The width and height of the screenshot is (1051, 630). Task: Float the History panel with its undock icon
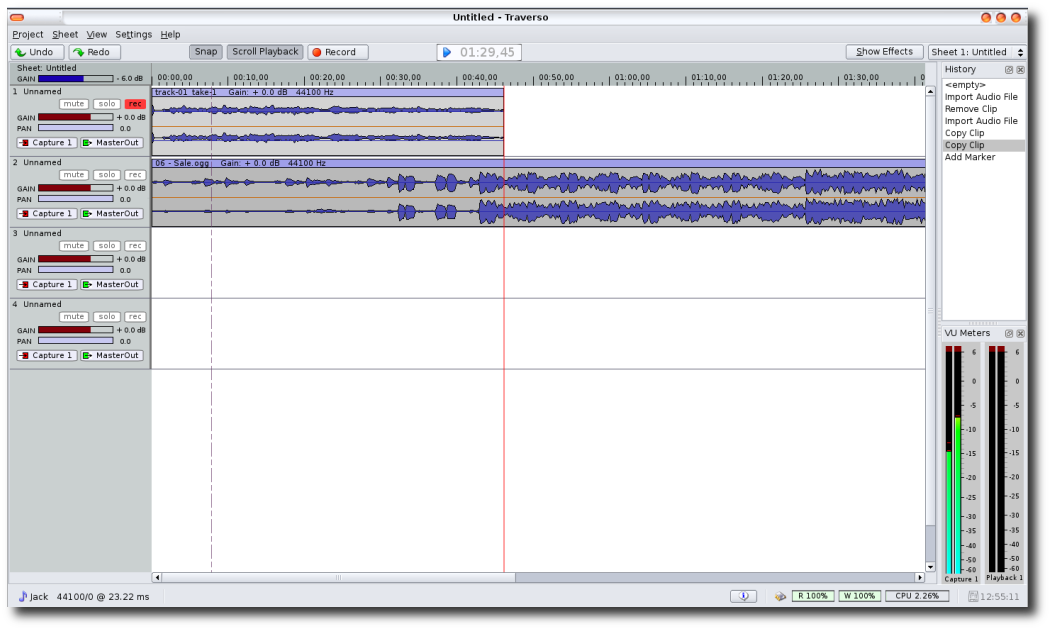(x=1008, y=70)
